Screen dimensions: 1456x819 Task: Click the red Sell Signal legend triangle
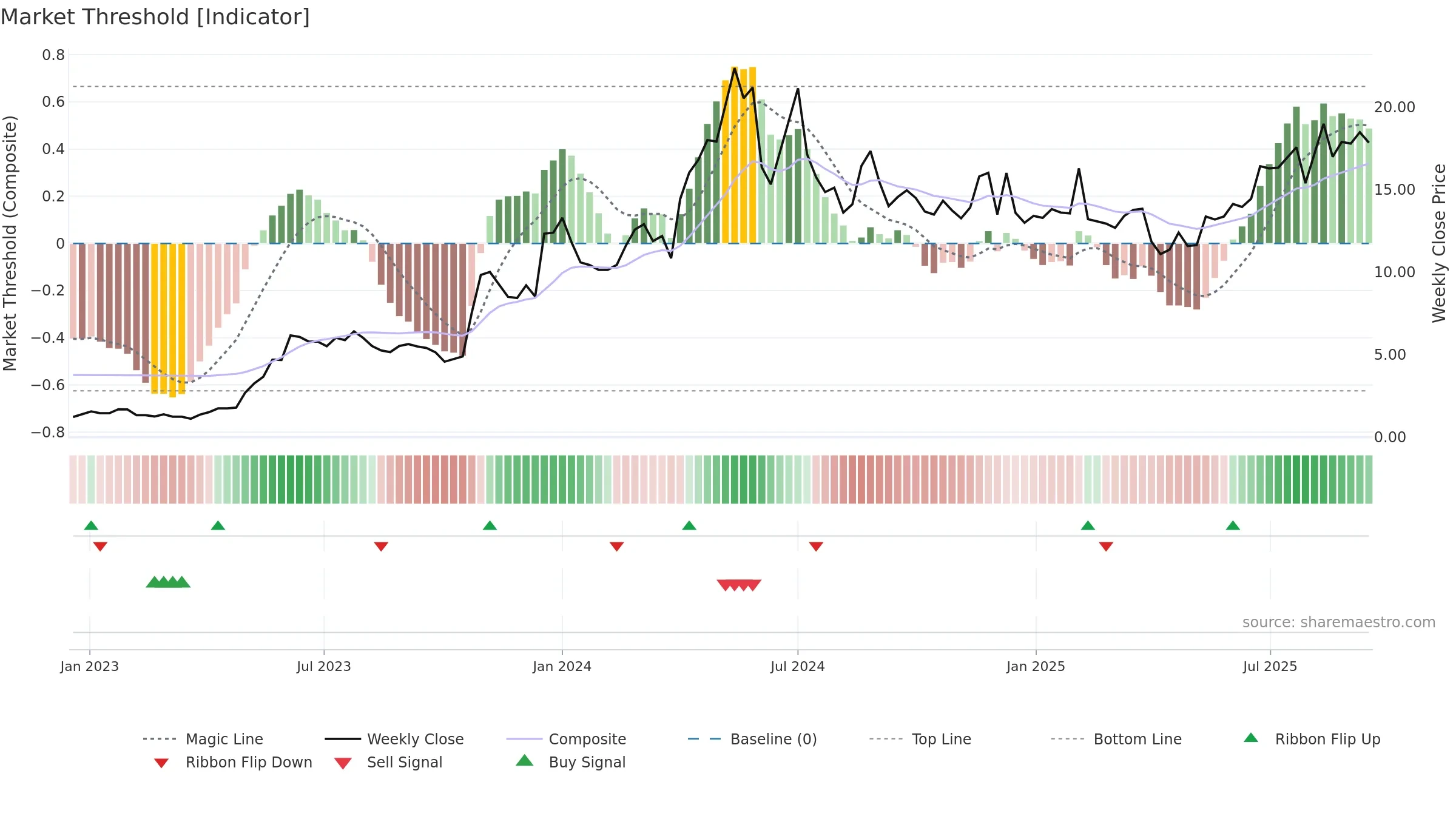343,763
